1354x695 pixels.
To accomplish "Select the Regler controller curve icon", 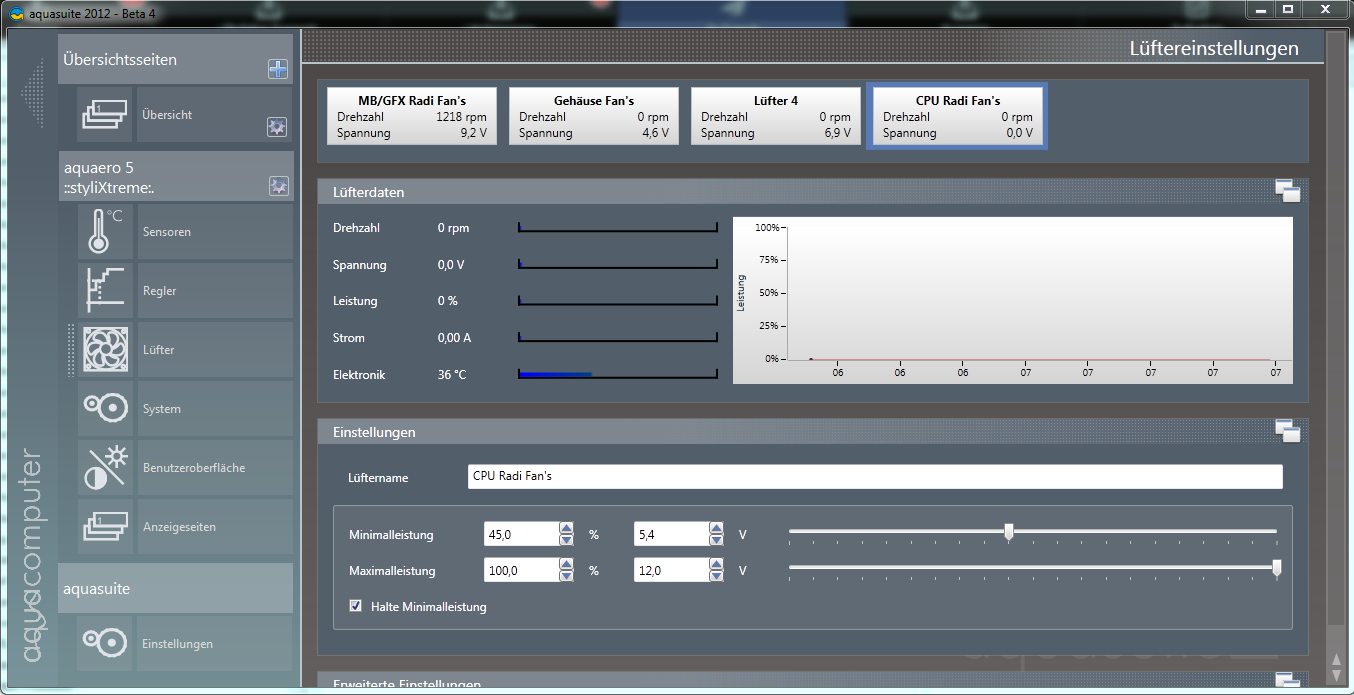I will tap(105, 291).
